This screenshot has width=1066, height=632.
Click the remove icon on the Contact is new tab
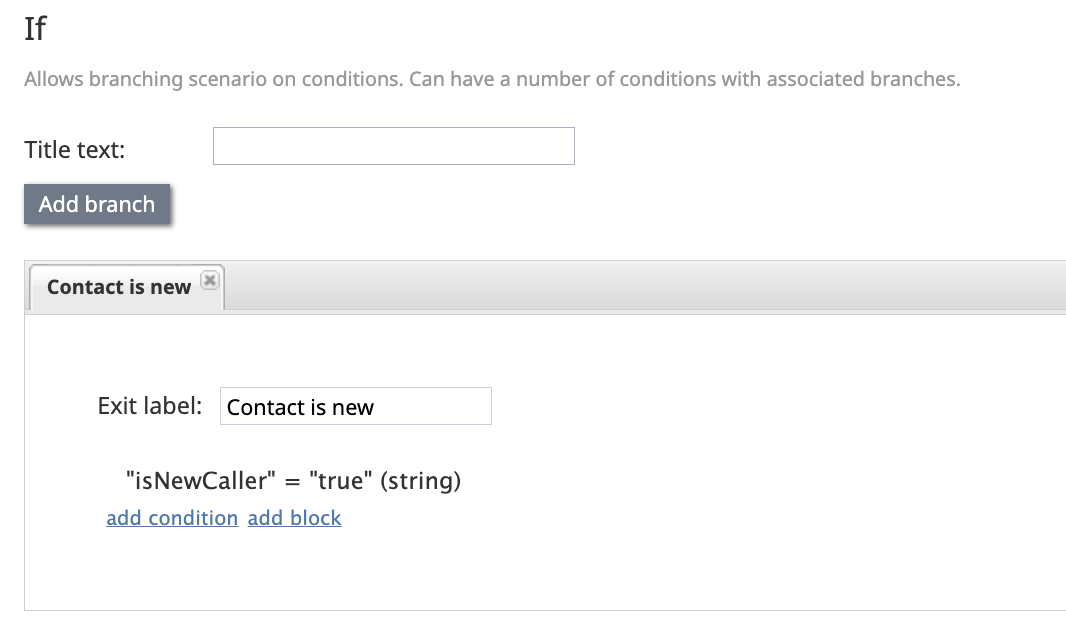click(210, 281)
